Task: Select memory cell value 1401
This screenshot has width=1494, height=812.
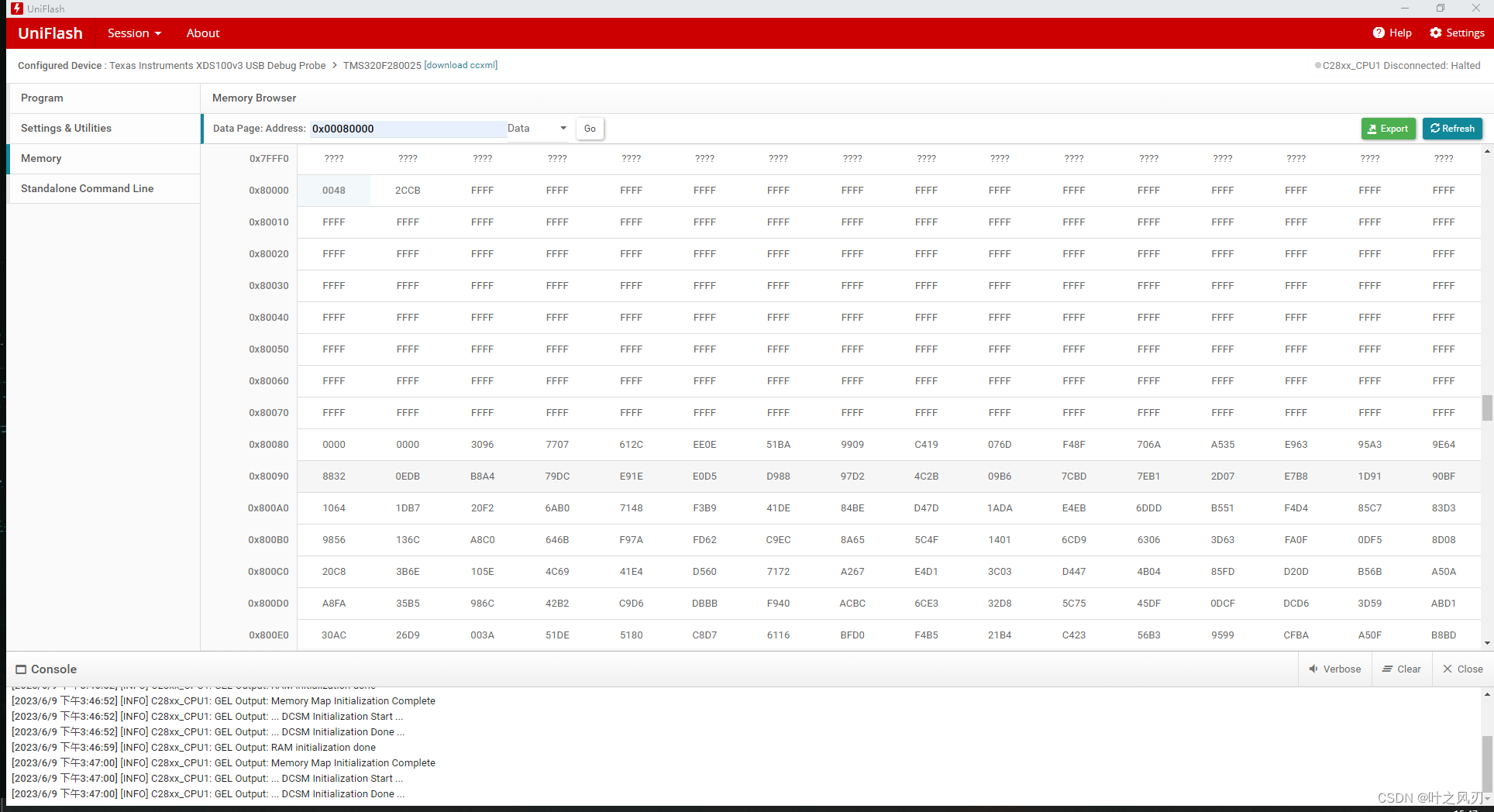Action: pyautogui.click(x=1000, y=540)
